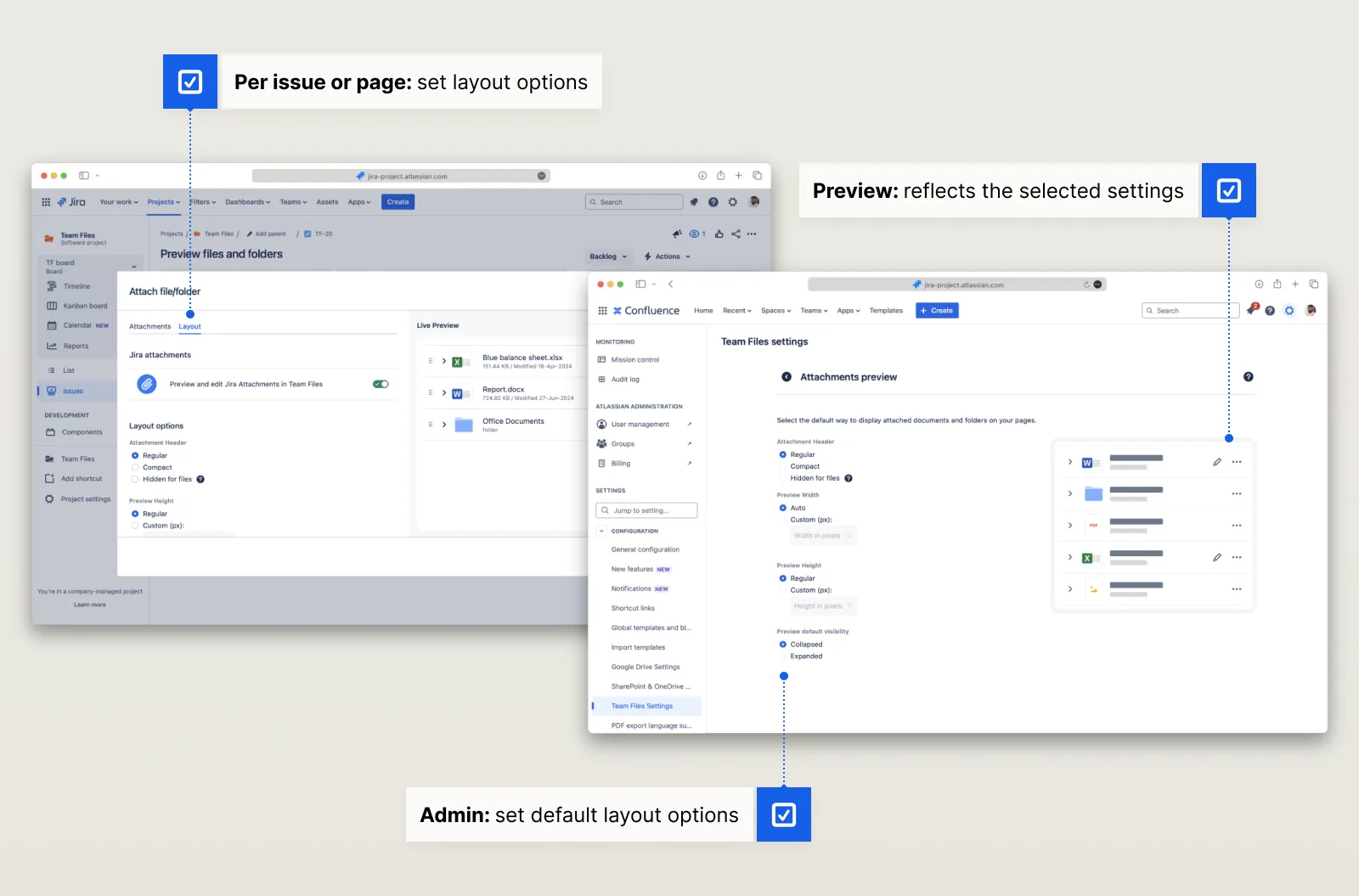1359x896 pixels.
Task: Click the edit pencil on Word file row
Action: click(1217, 462)
